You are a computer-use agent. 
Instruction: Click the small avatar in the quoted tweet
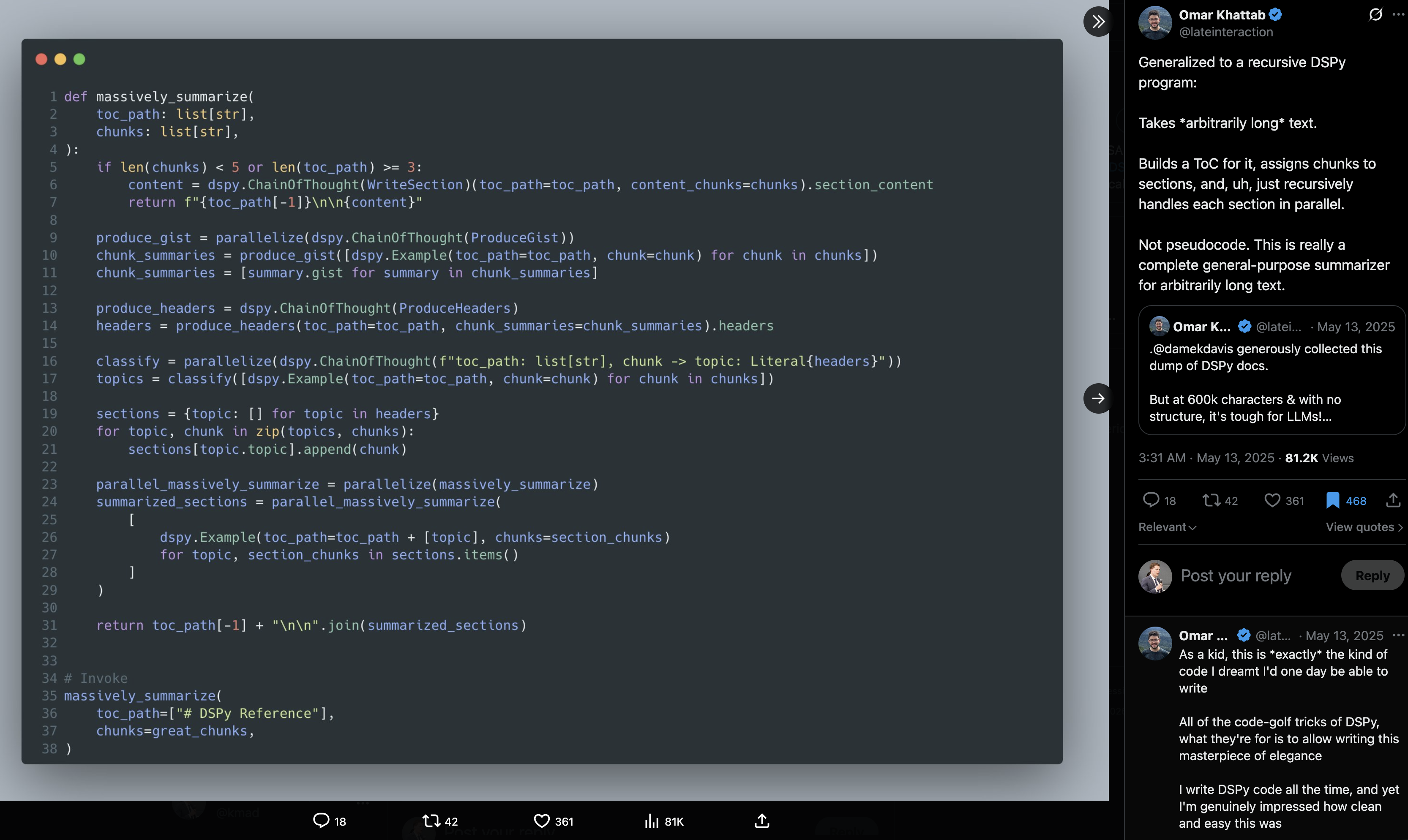pos(1159,327)
